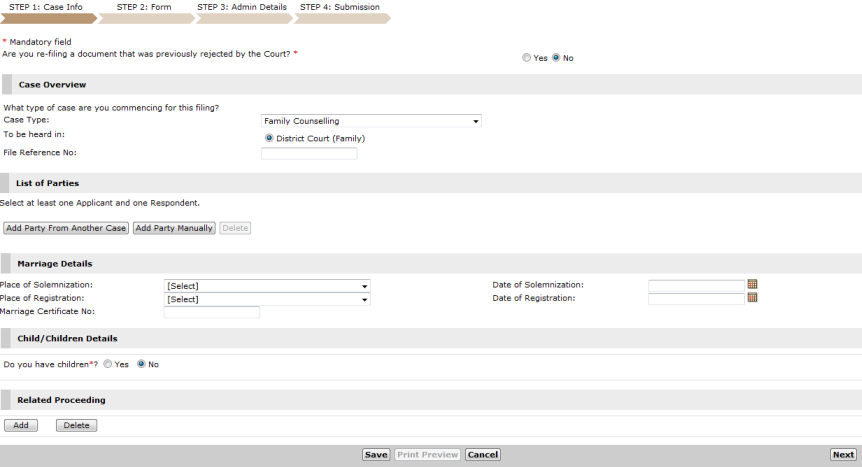Viewport: 862px width, 467px height.
Task: Click Add Party From Another Case
Action: coord(66,228)
